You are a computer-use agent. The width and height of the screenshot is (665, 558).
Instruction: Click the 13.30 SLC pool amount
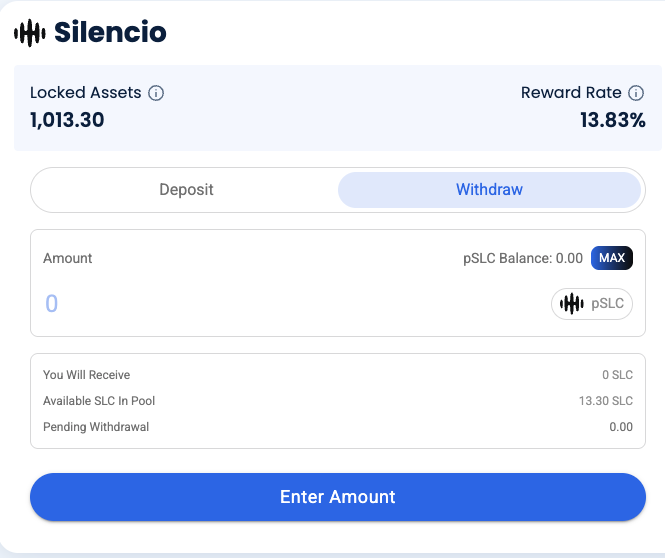pos(608,401)
